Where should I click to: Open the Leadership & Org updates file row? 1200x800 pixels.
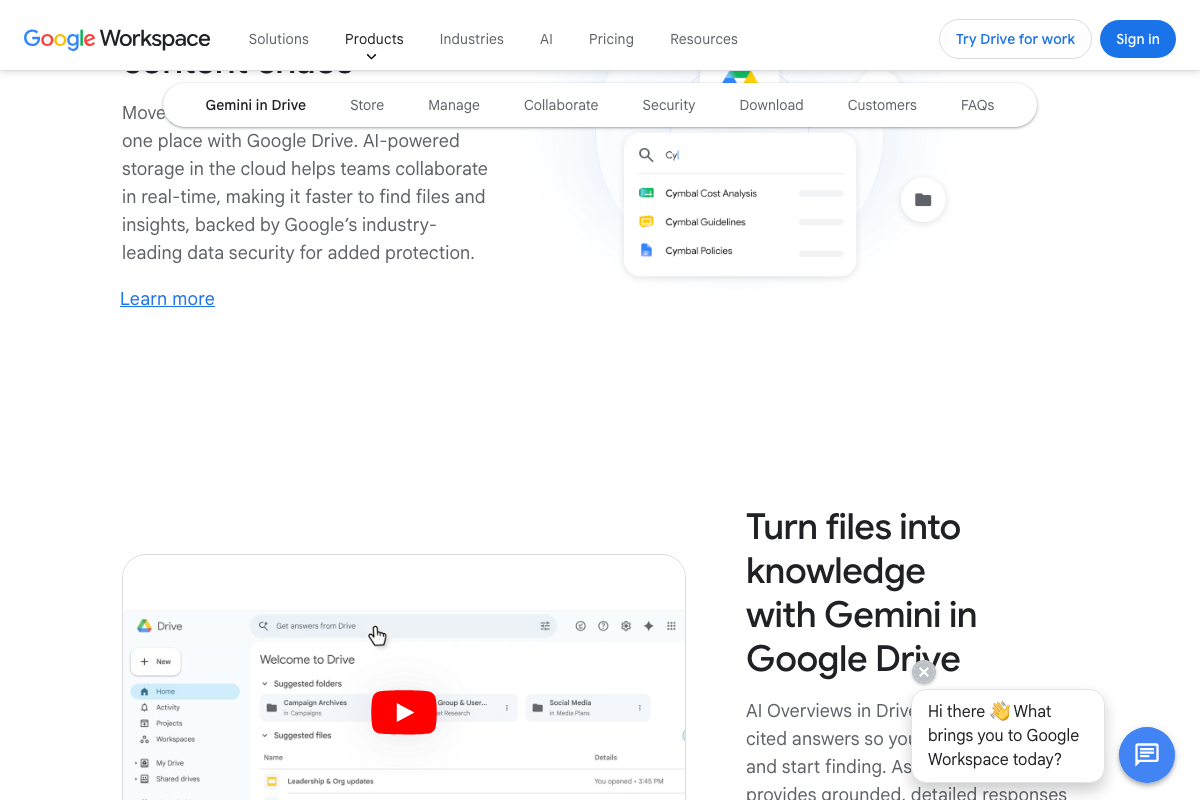(470, 781)
